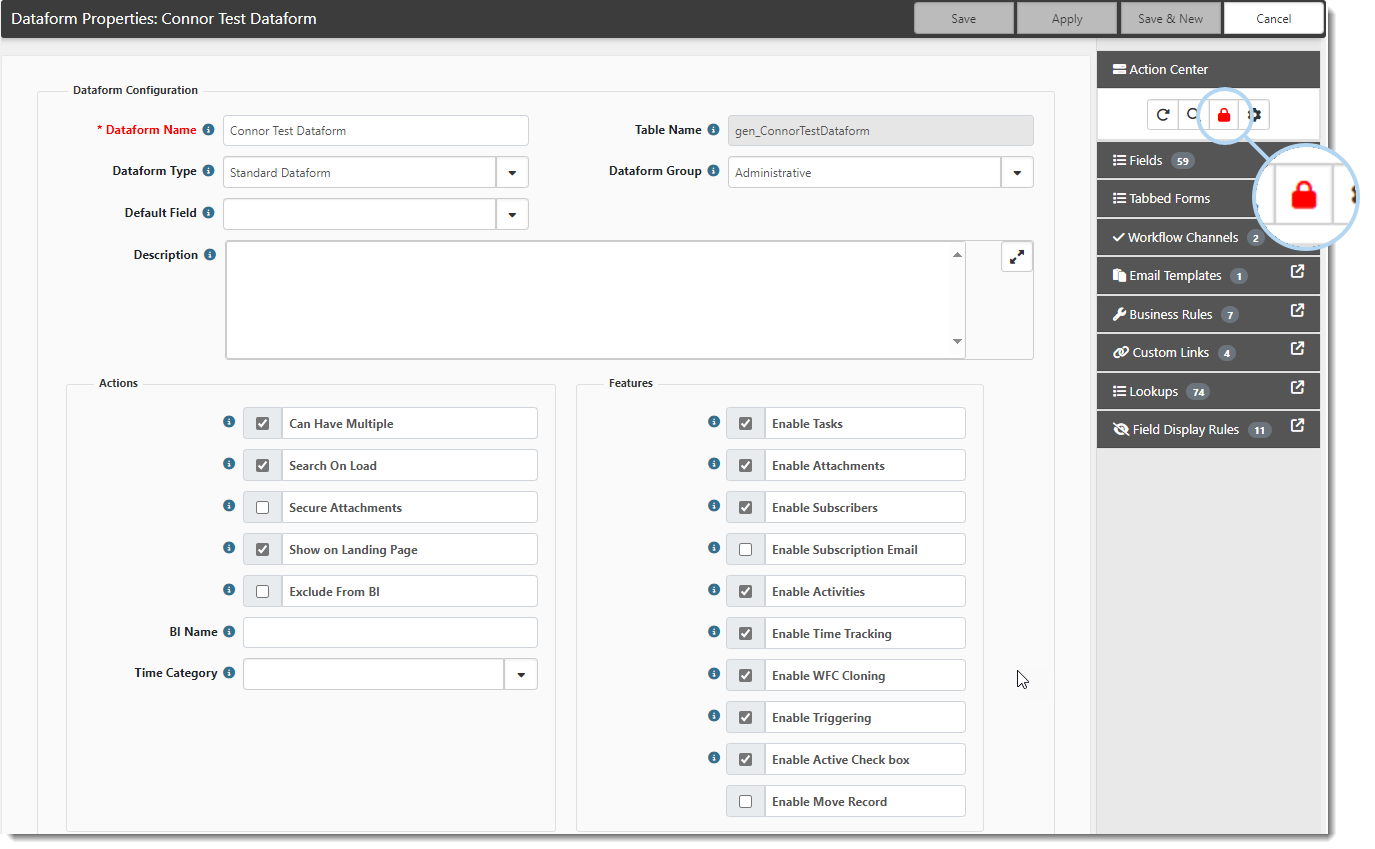
Task: Click info icon next to Enable Tasks
Action: (713, 422)
